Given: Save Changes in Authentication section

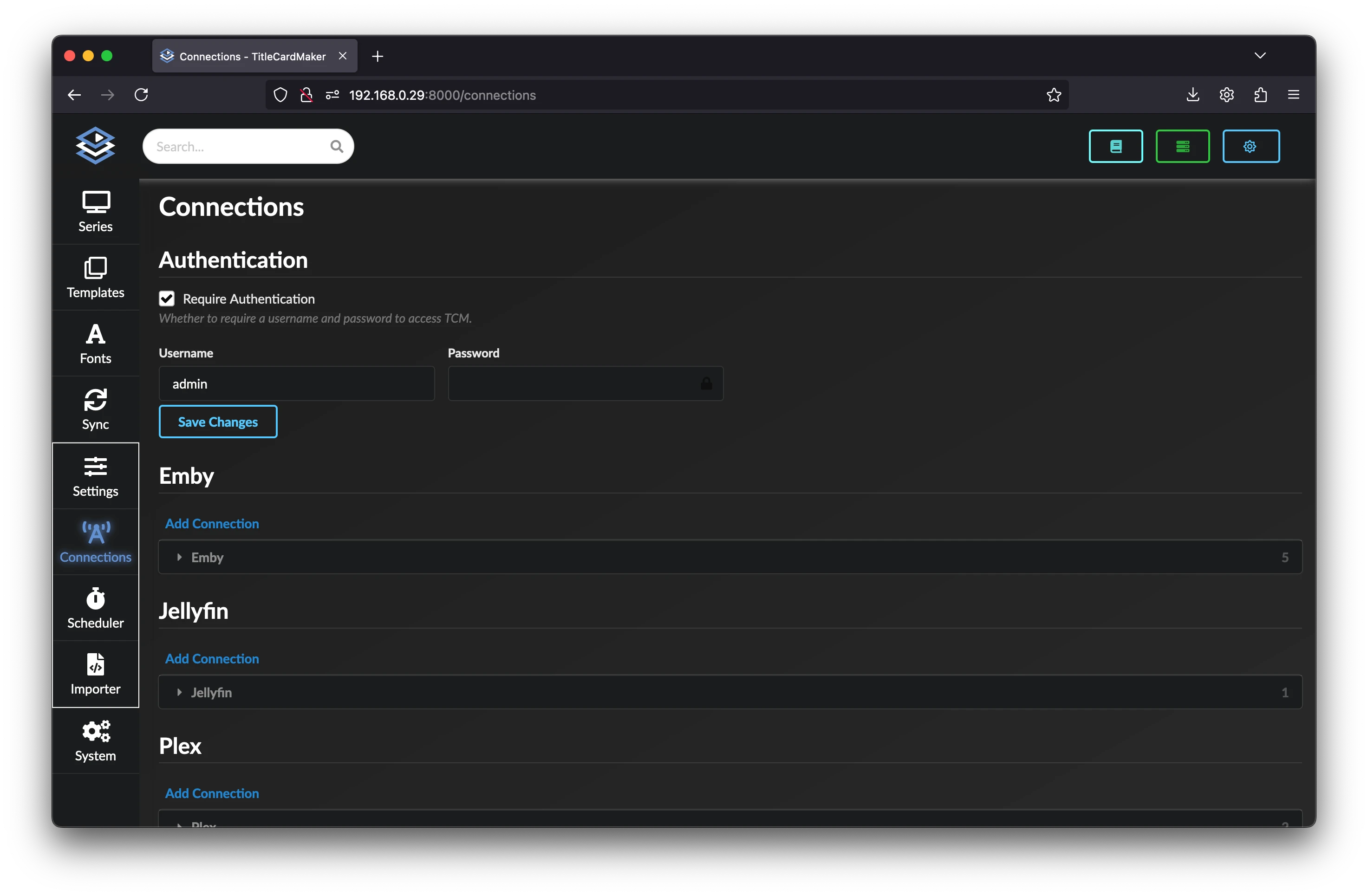Looking at the screenshot, I should coord(217,421).
